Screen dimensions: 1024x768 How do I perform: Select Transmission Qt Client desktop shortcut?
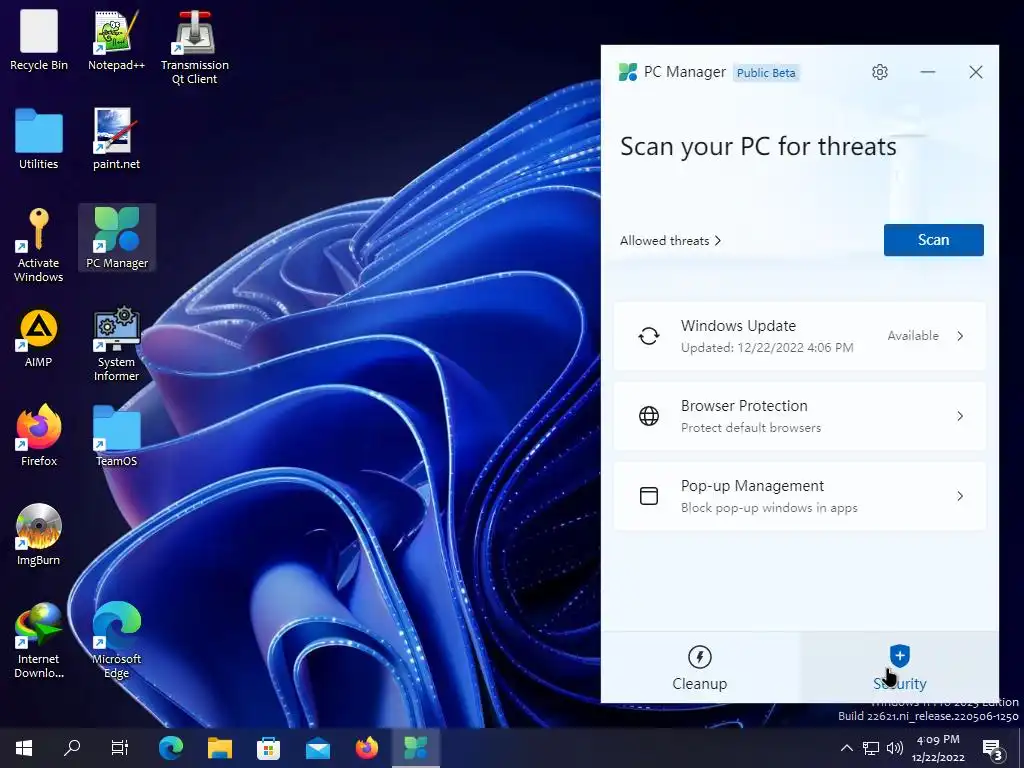click(195, 47)
